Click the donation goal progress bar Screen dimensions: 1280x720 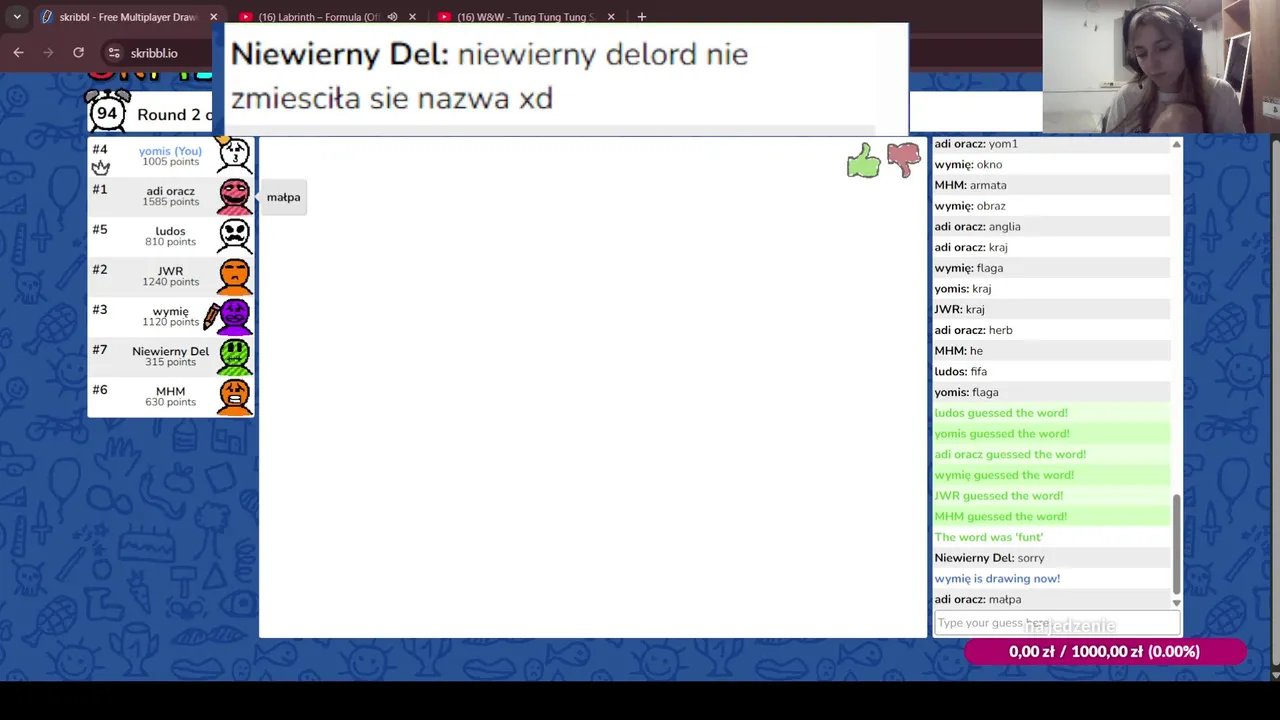(x=1105, y=651)
